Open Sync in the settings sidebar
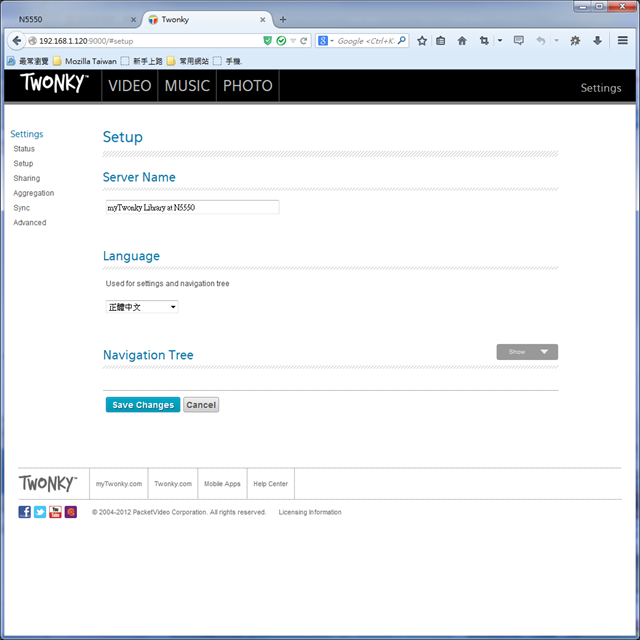Viewport: 640px width, 640px height. click(x=22, y=208)
